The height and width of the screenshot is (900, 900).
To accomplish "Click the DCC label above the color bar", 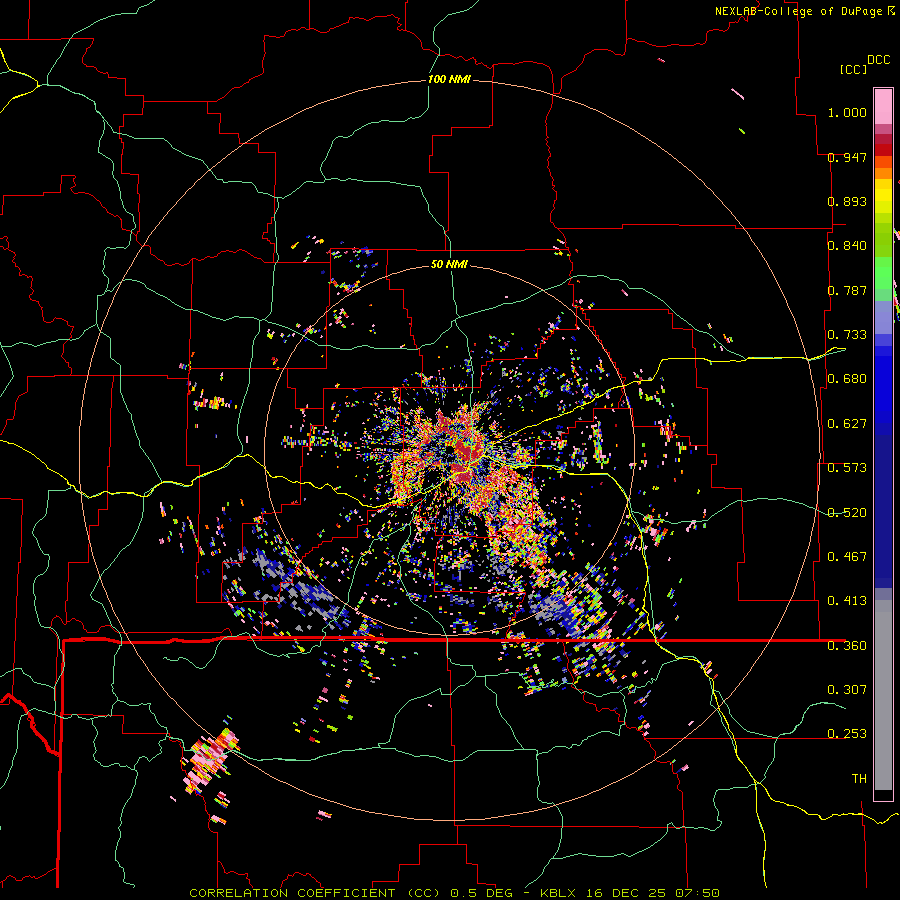I will click(x=878, y=60).
